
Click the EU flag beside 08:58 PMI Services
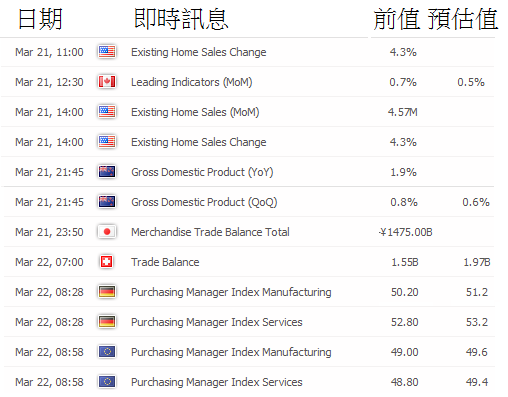pyautogui.click(x=107, y=382)
